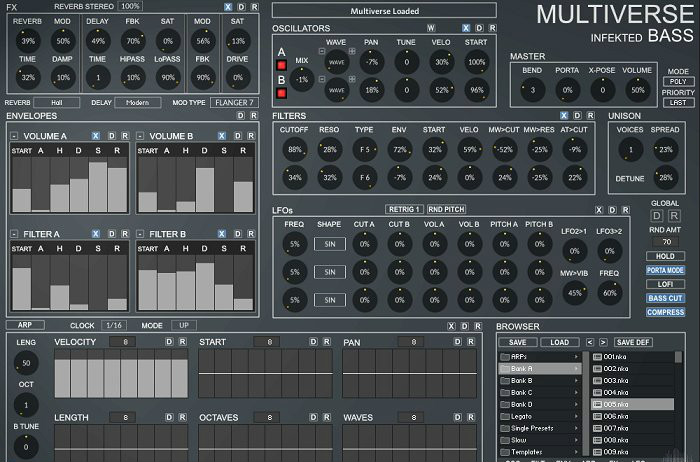Click the browser SAVE button
This screenshot has width=700, height=462.
click(517, 342)
